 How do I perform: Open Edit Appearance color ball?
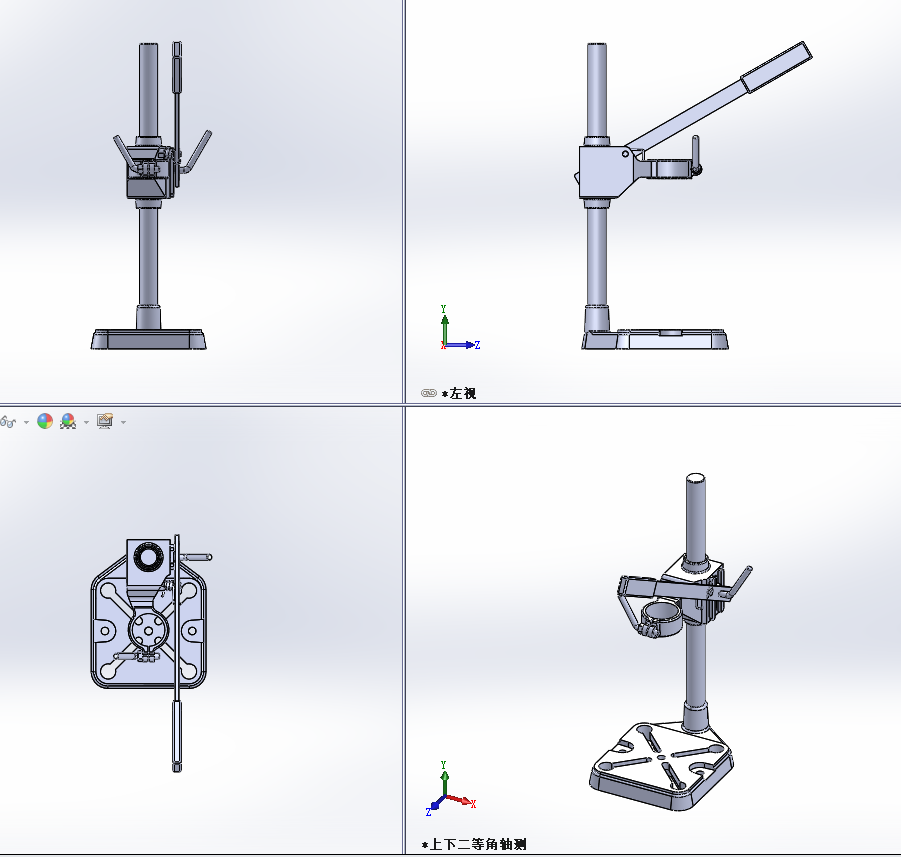(45, 421)
